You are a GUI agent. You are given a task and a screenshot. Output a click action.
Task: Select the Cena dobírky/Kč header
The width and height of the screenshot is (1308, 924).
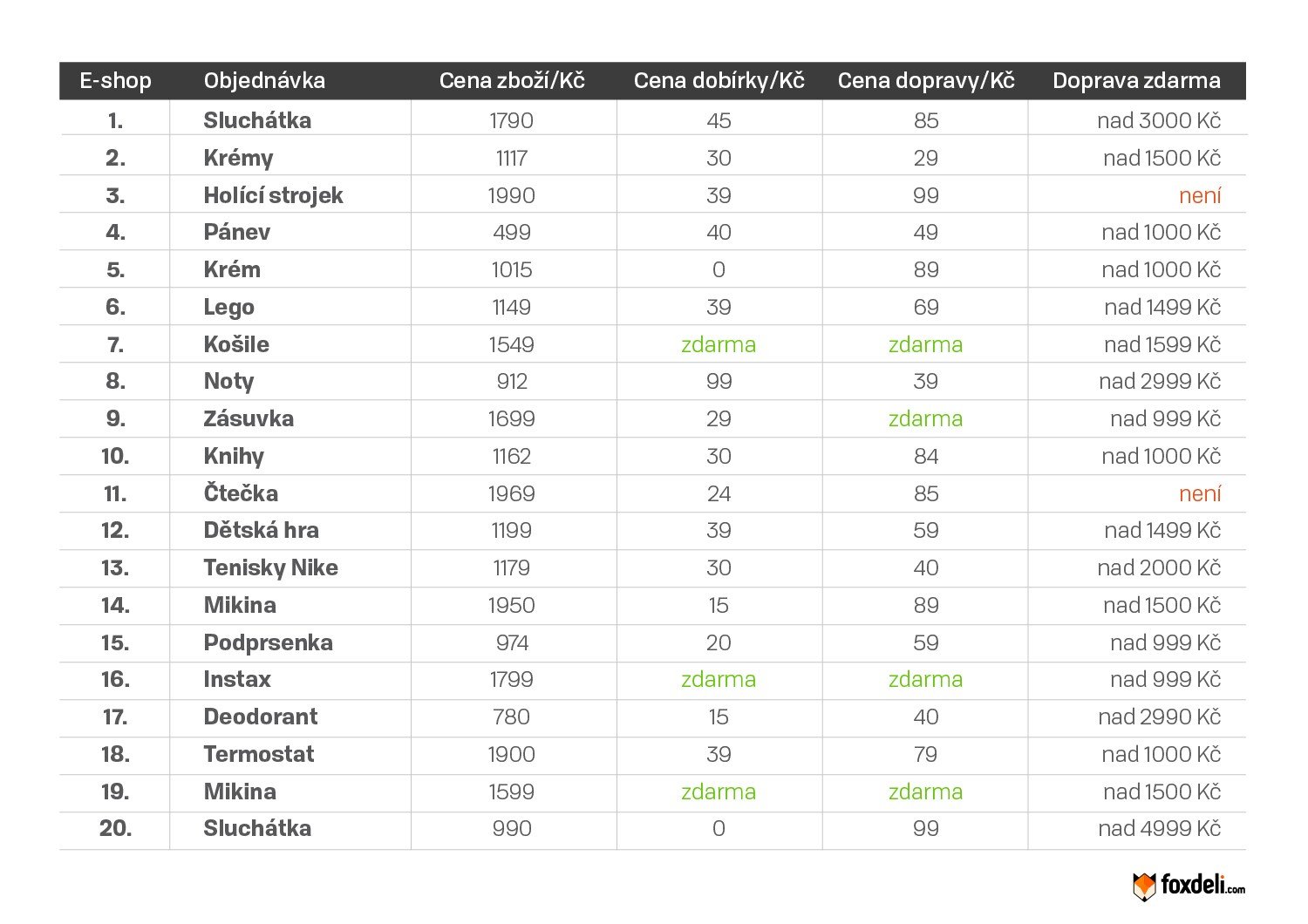pyautogui.click(x=719, y=81)
